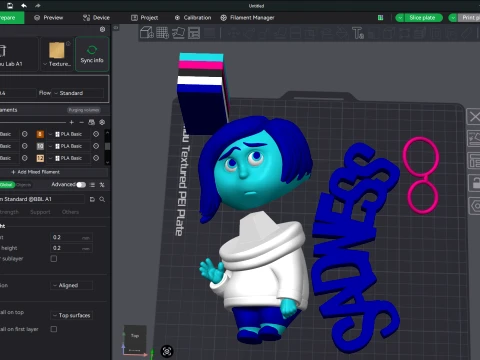This screenshot has height=360, width=480.
Task: Click the Top face of view cube
Action: tap(135, 336)
